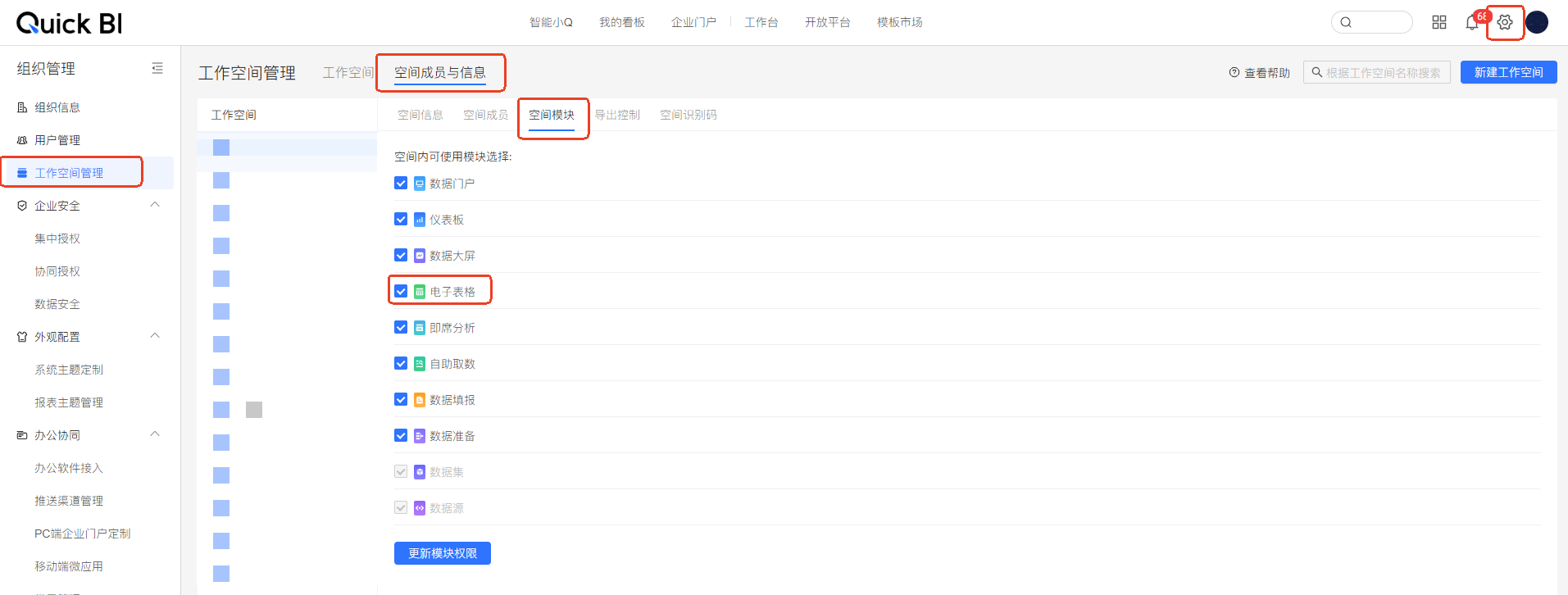1568x595 pixels.
Task: Click the 用户管理 sidebar icon
Action: (x=22, y=140)
